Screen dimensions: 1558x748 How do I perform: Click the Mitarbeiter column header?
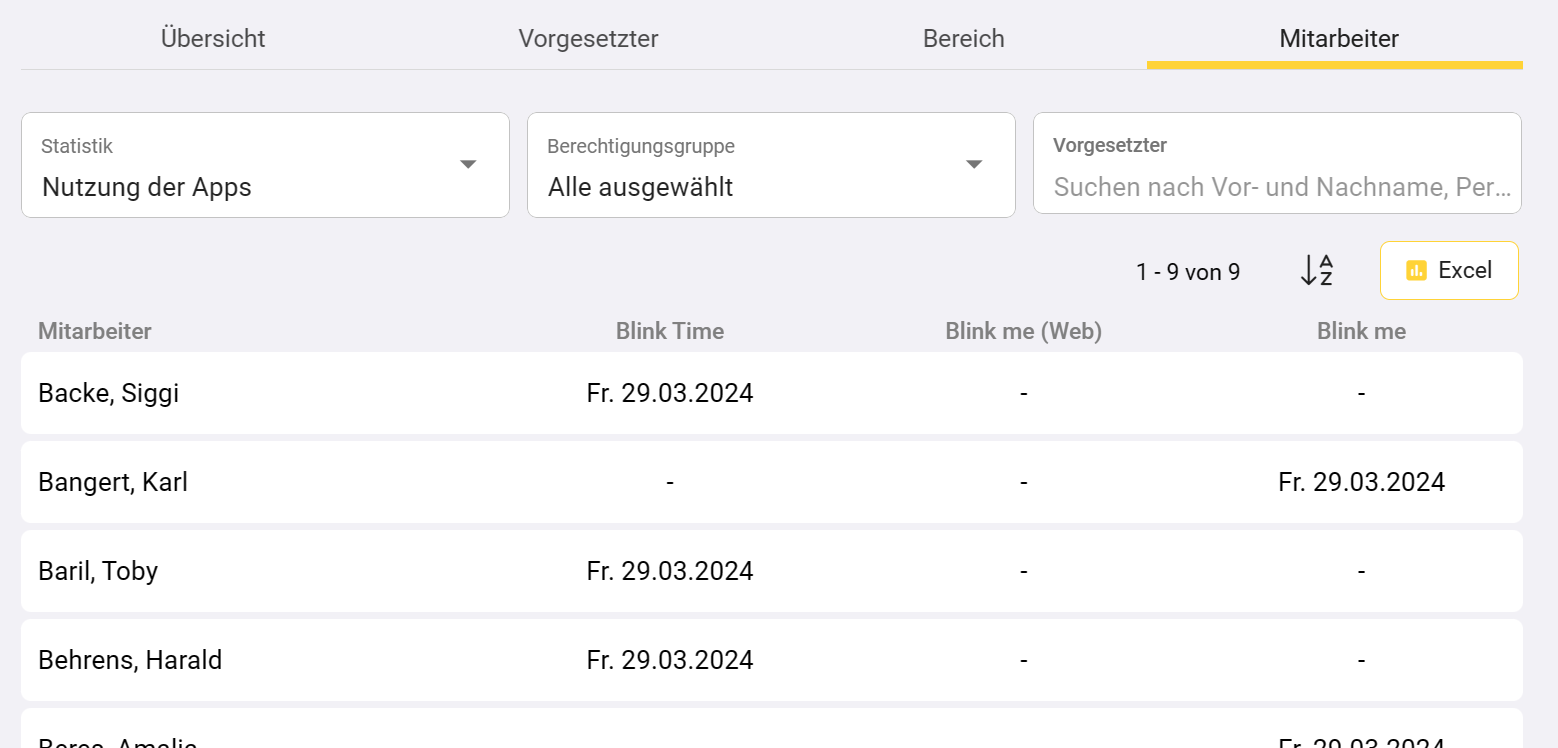95,331
